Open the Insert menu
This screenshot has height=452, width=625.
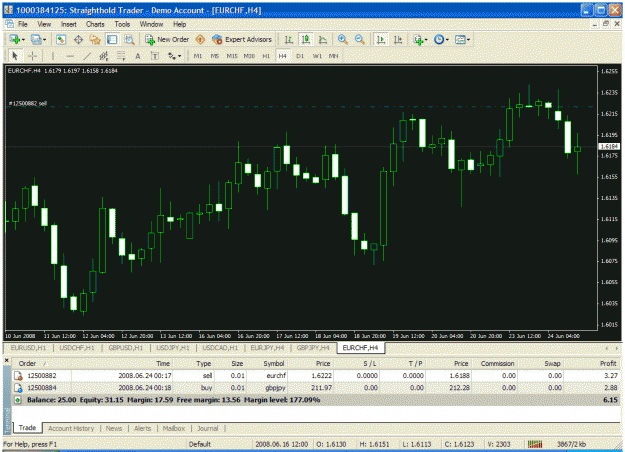(69, 24)
